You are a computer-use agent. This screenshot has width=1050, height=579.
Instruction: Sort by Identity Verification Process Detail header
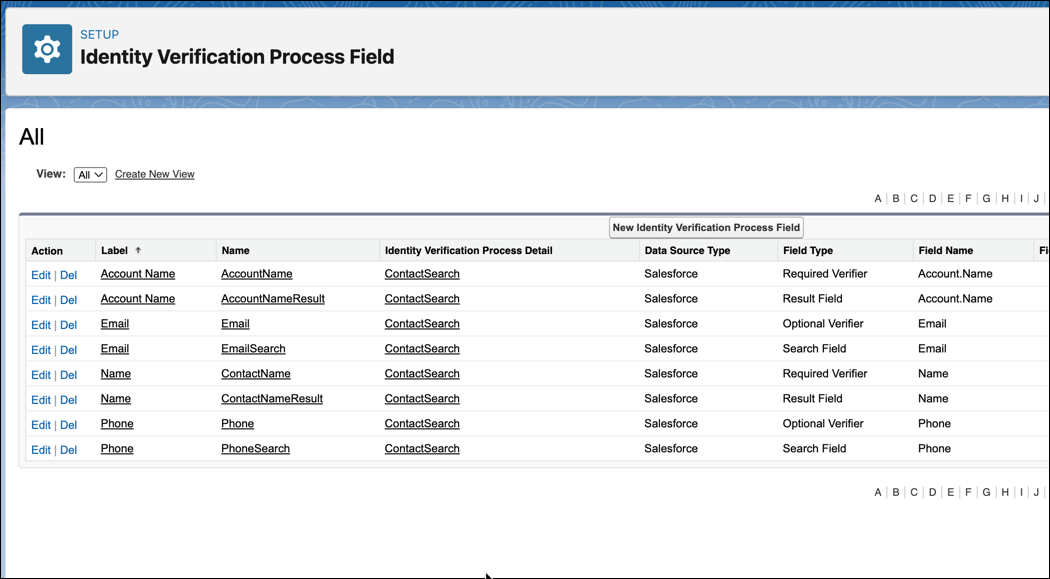pyautogui.click(x=469, y=250)
